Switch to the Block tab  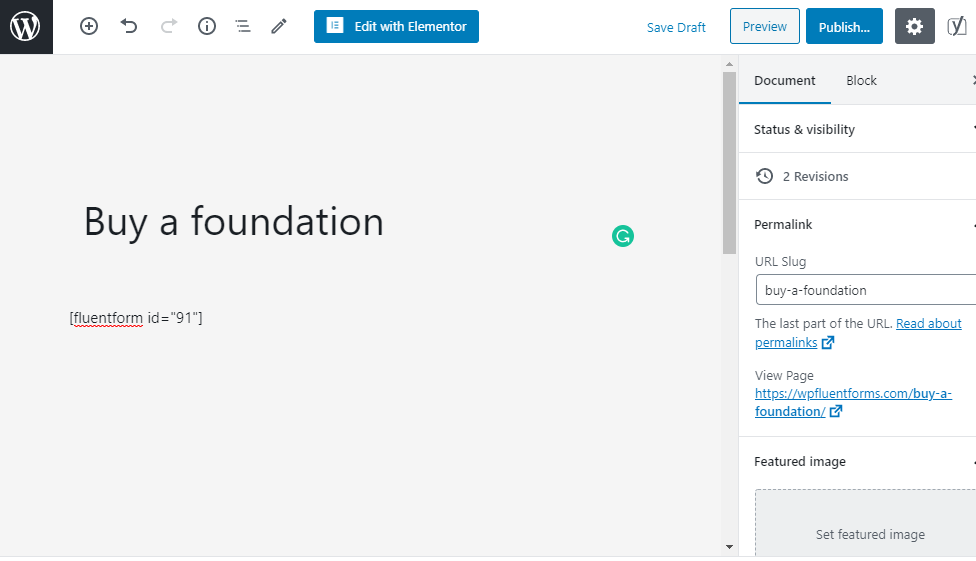861,80
